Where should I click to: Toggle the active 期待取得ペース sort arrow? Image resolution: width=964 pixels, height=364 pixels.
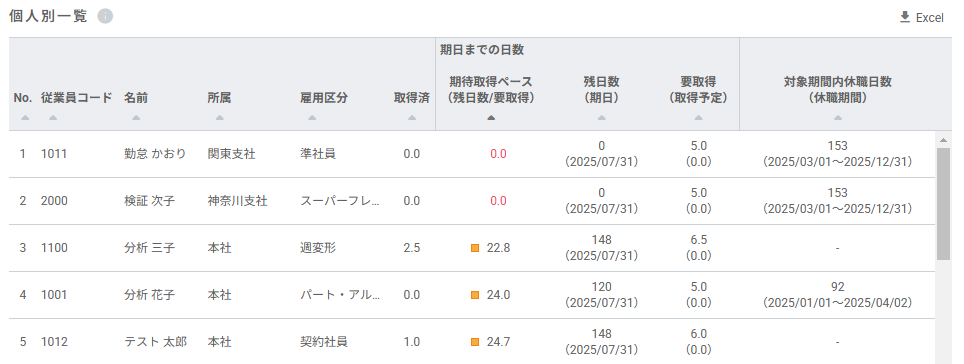tap(491, 117)
